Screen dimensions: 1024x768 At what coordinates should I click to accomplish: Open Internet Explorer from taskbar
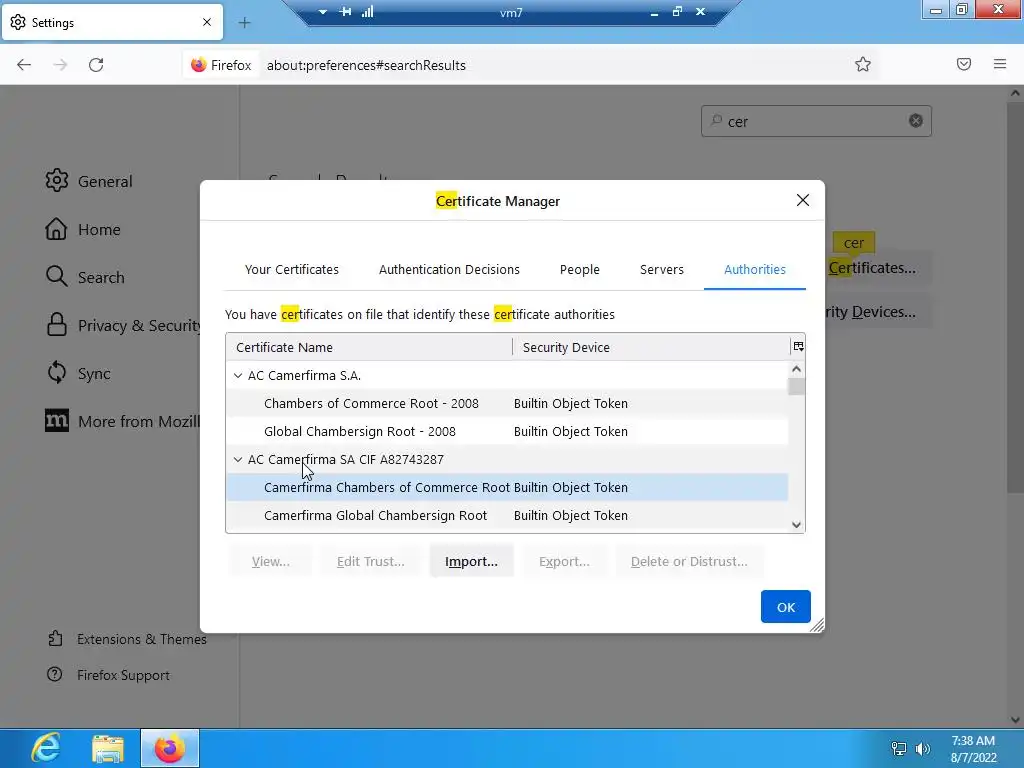coord(46,748)
